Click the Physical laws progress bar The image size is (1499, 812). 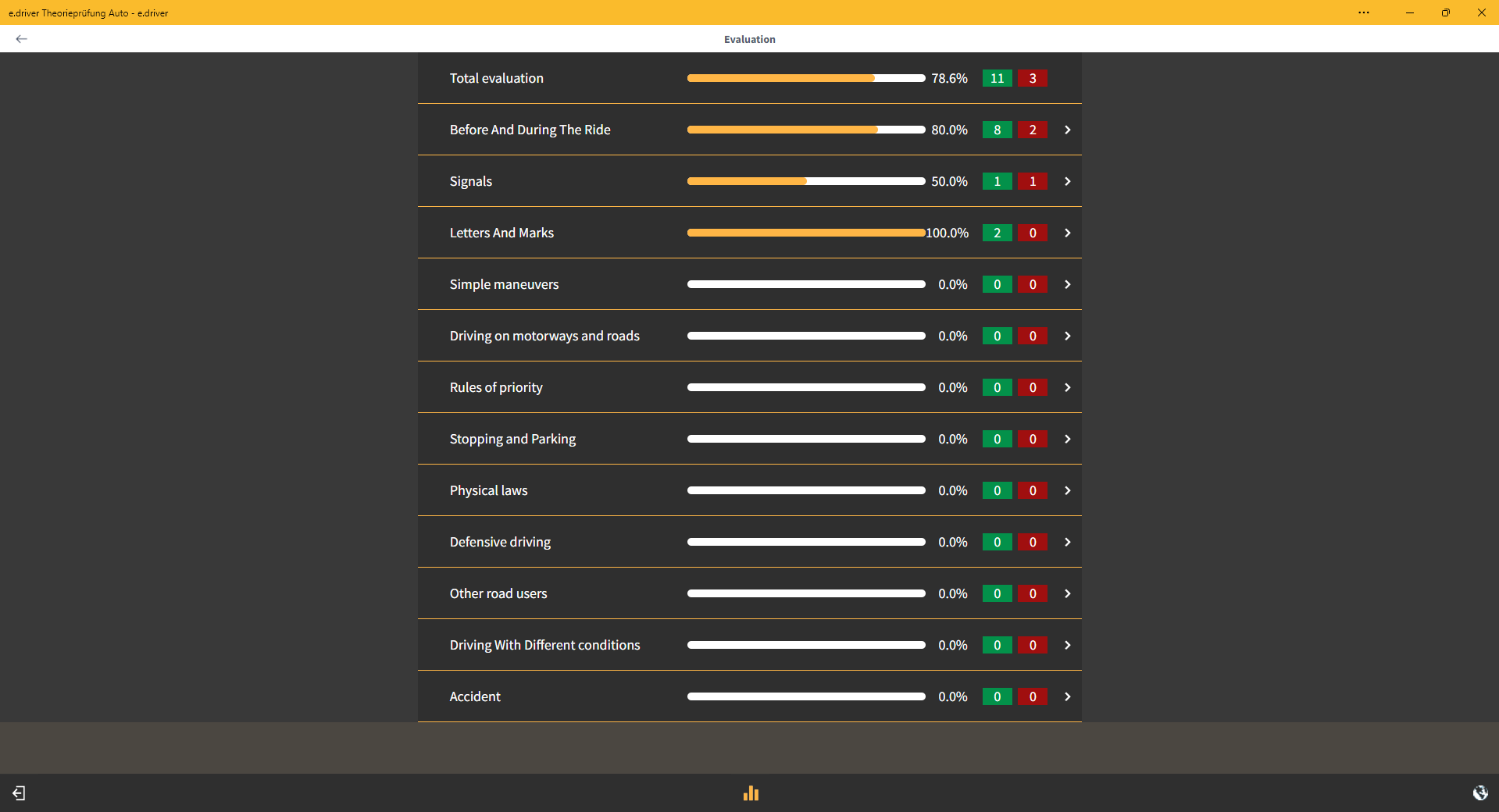tap(805, 490)
